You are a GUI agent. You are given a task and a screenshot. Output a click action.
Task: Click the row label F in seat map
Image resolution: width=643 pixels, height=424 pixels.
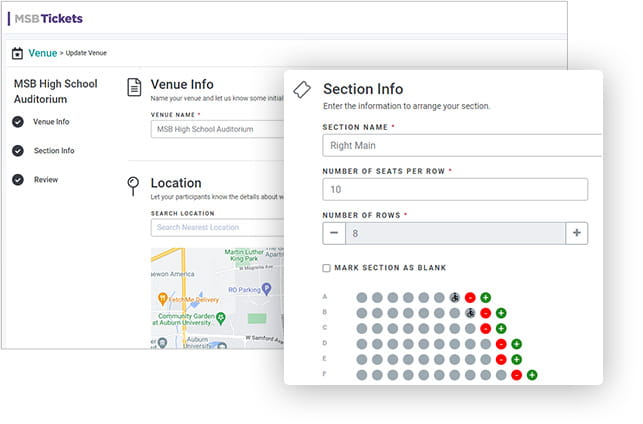325,374
